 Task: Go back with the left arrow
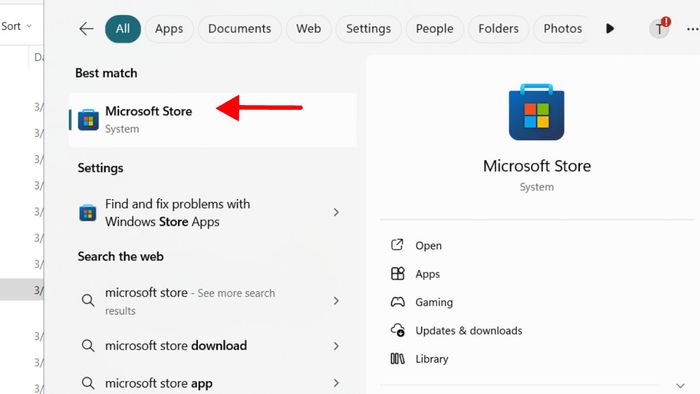(86, 29)
